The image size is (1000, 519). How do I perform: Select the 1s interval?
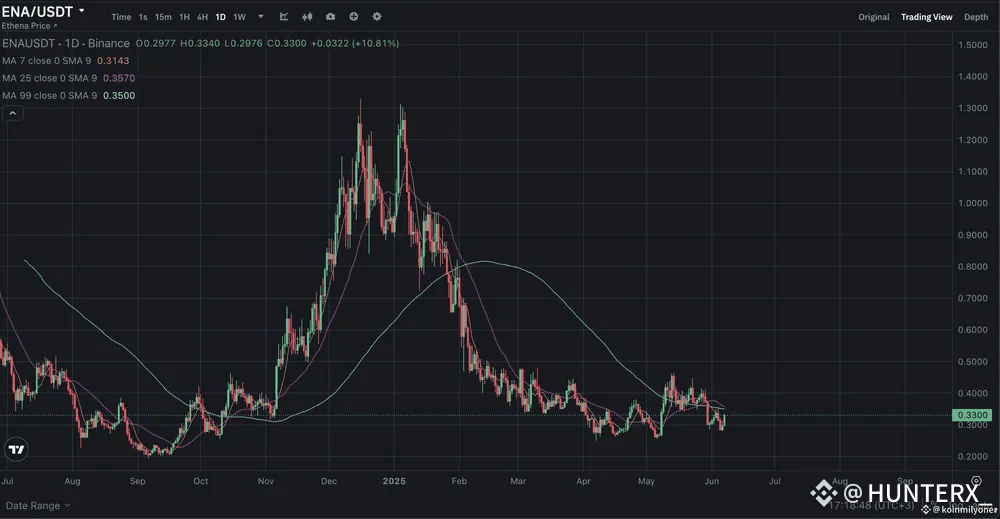(143, 17)
